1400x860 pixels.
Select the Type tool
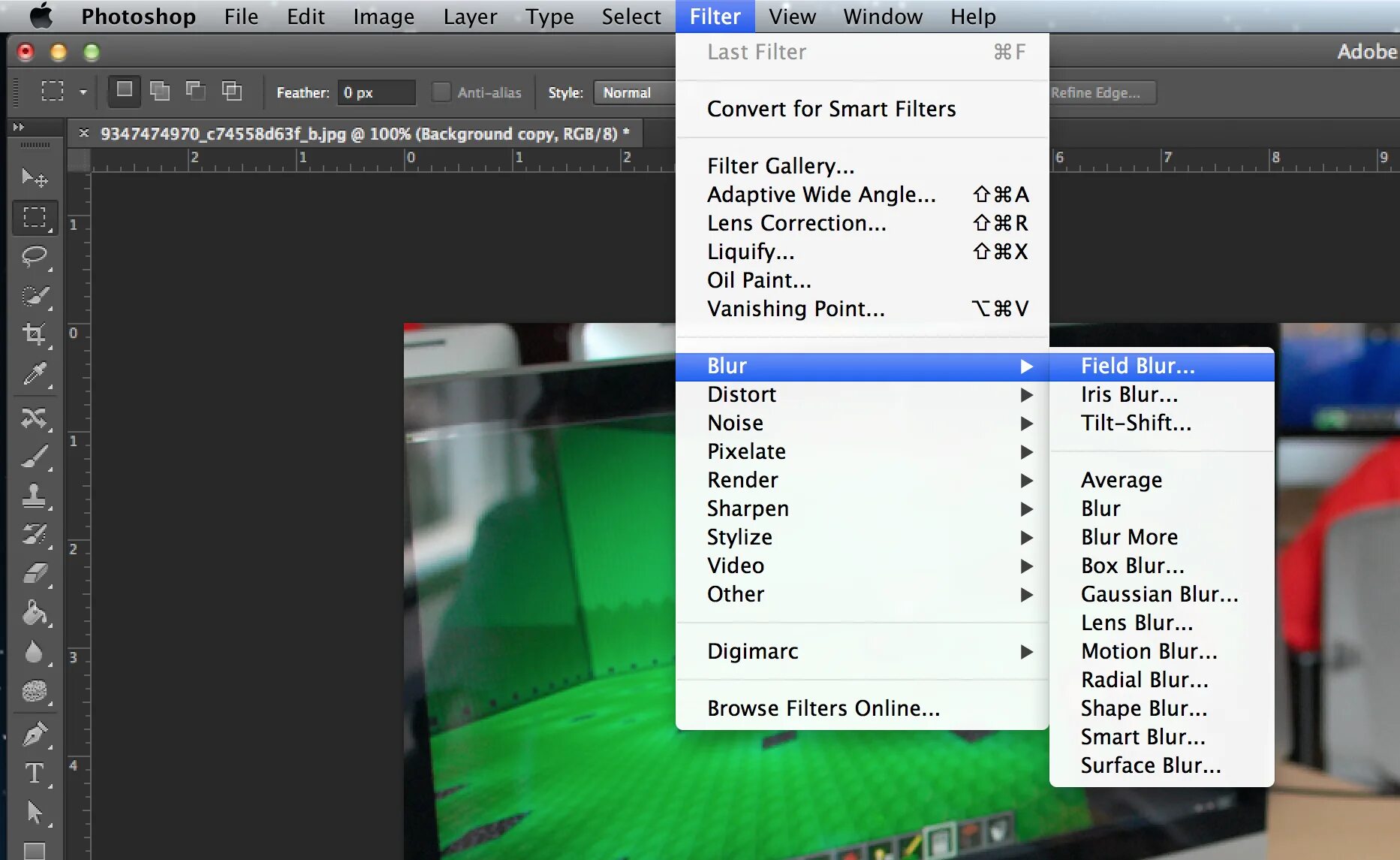point(34,773)
